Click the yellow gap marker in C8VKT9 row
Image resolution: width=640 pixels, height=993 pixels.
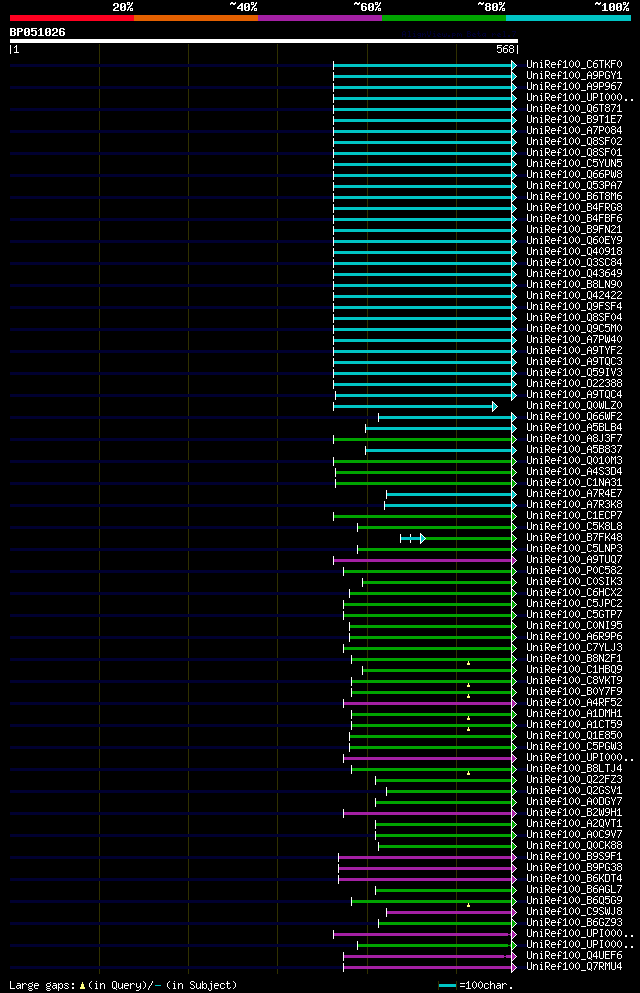(x=468, y=685)
